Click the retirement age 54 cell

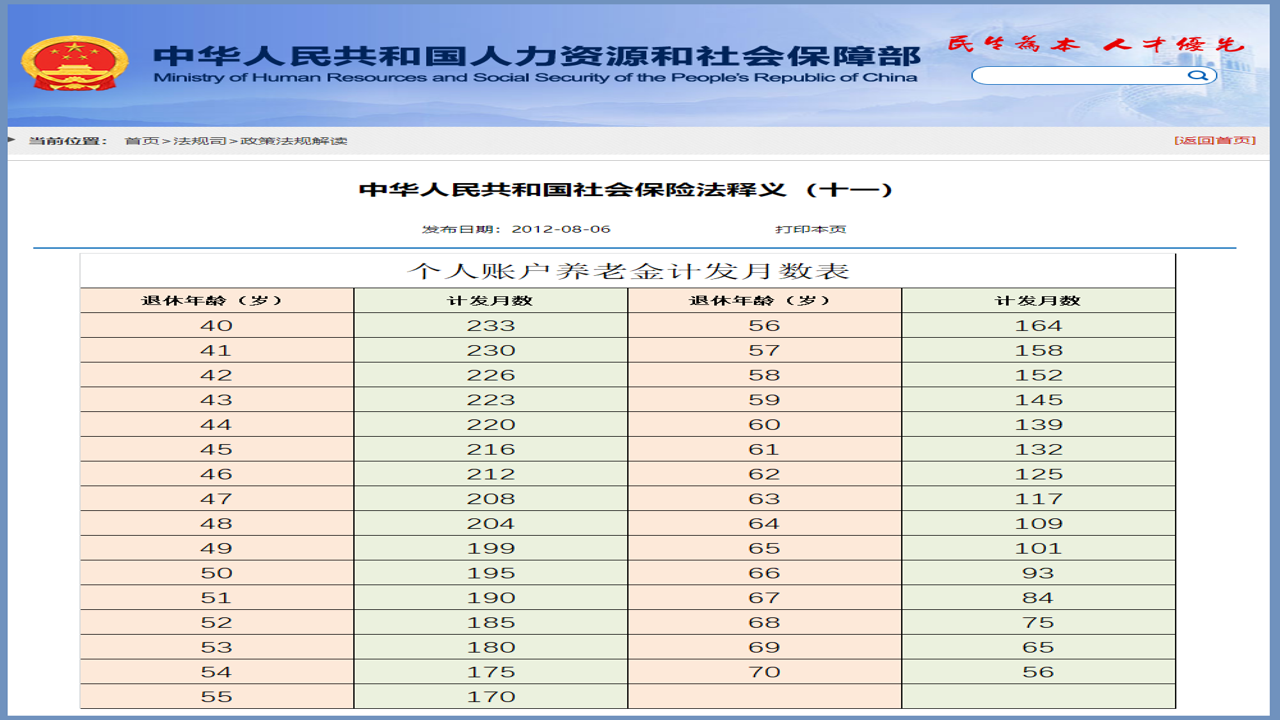[x=217, y=672]
